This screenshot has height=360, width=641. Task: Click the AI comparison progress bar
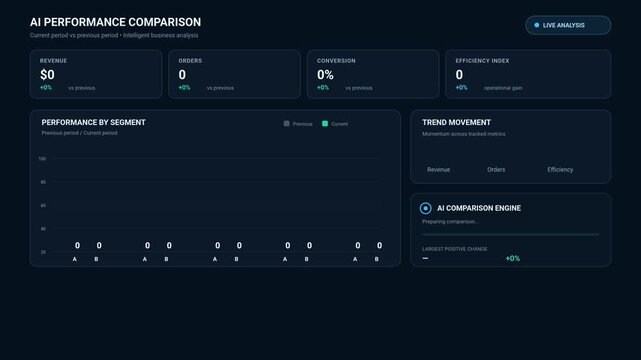click(511, 235)
